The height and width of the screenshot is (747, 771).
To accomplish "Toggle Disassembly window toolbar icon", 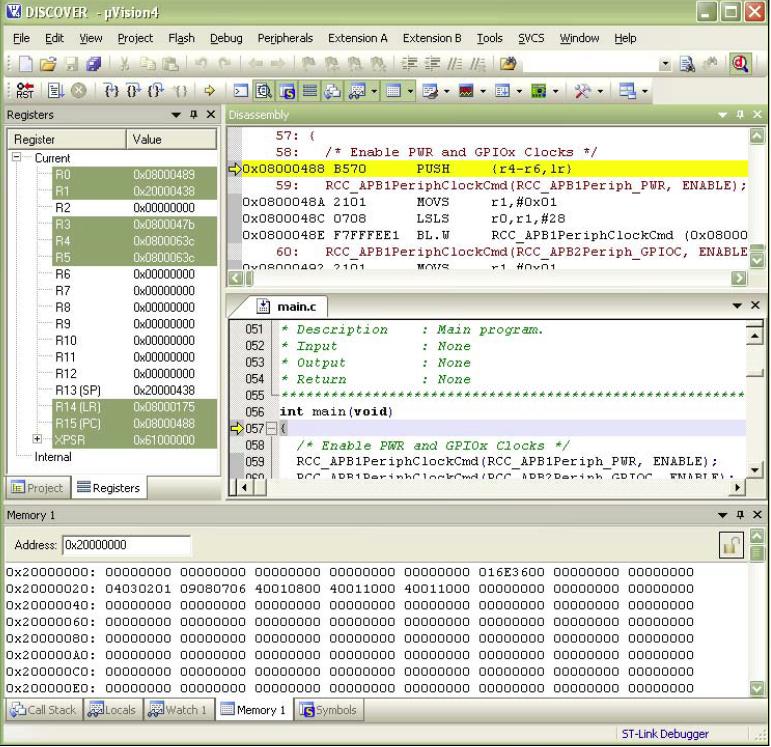I will pos(264,91).
